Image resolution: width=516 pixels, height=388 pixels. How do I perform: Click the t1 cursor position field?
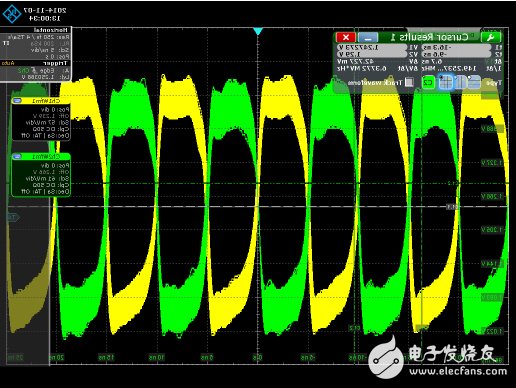[456, 47]
